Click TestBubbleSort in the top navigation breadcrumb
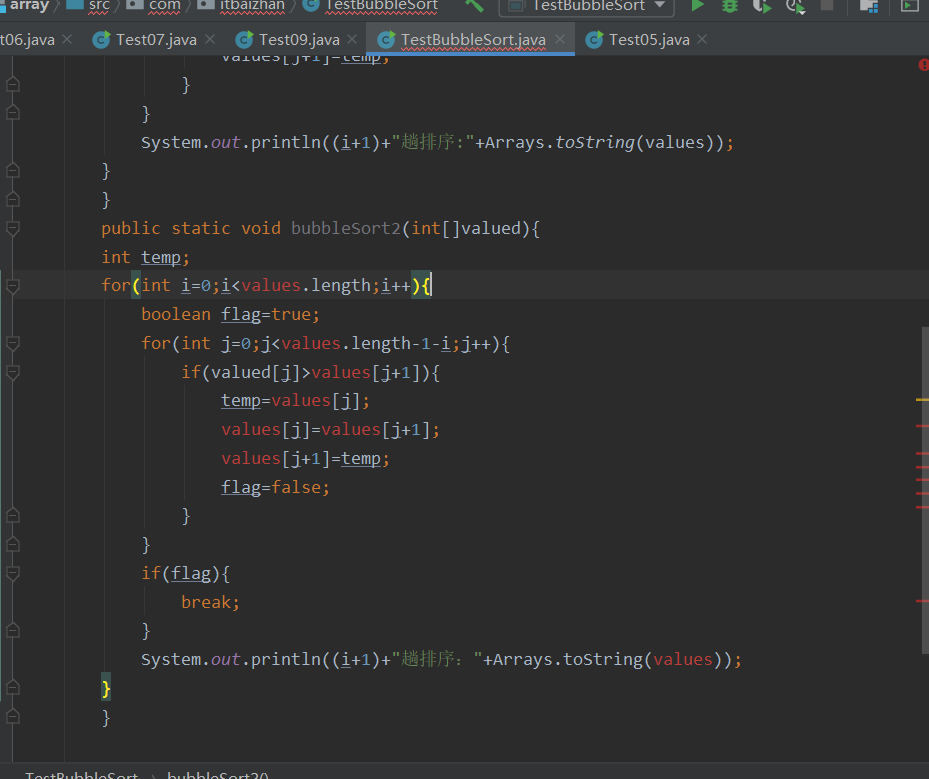Image resolution: width=929 pixels, height=779 pixels. (x=382, y=5)
